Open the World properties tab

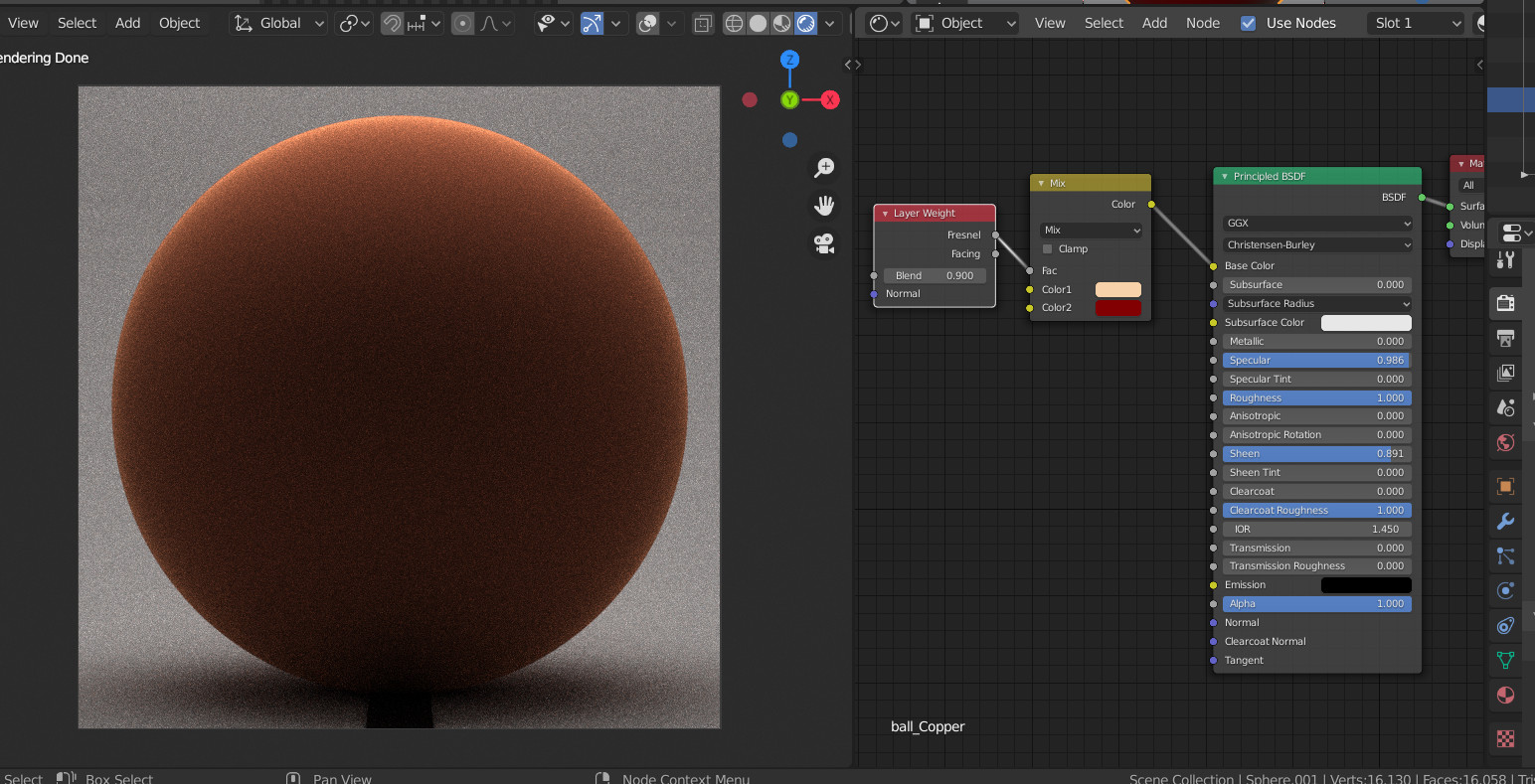point(1505,442)
